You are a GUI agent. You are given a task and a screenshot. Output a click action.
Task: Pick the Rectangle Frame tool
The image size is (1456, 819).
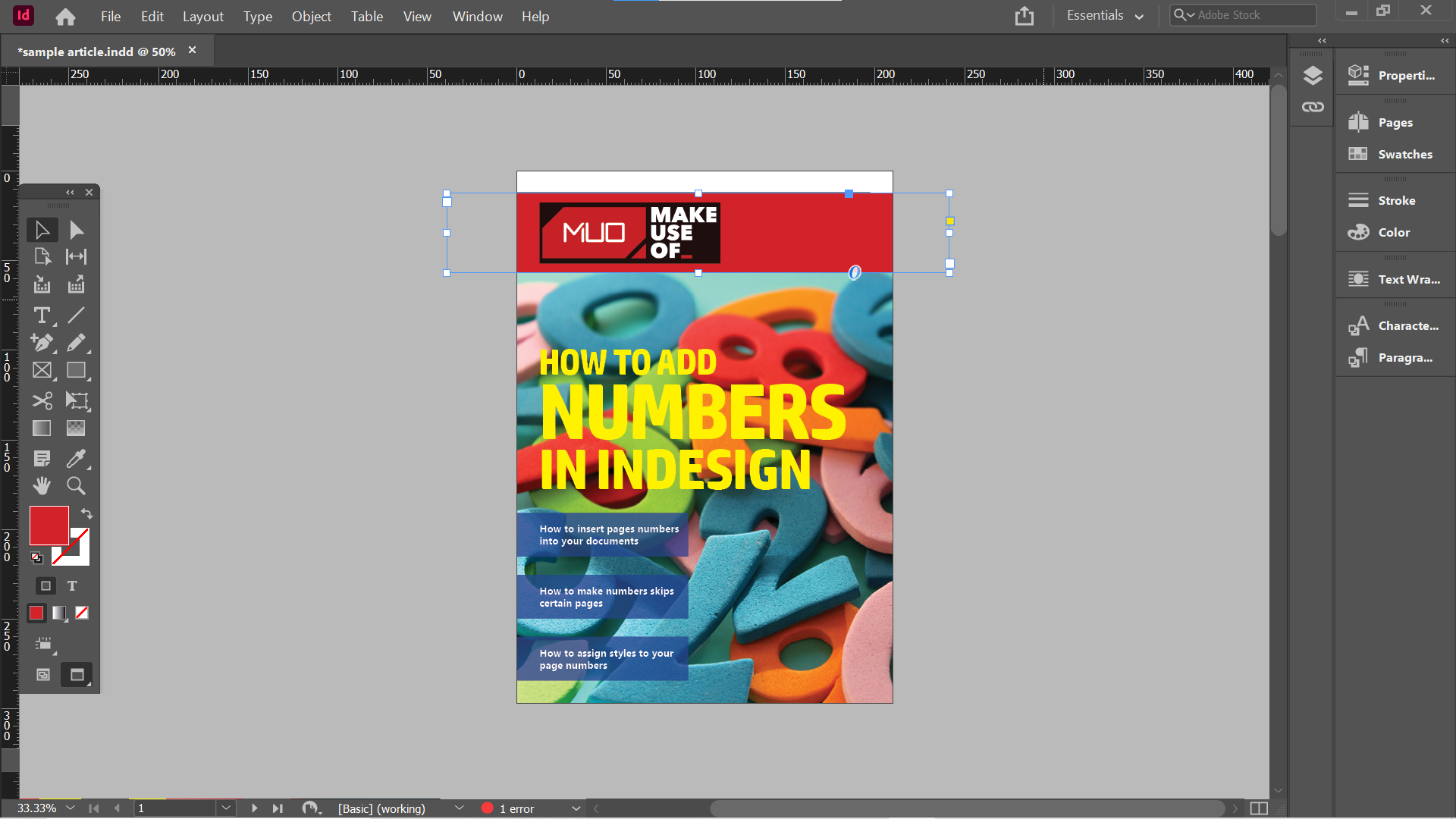tap(42, 370)
